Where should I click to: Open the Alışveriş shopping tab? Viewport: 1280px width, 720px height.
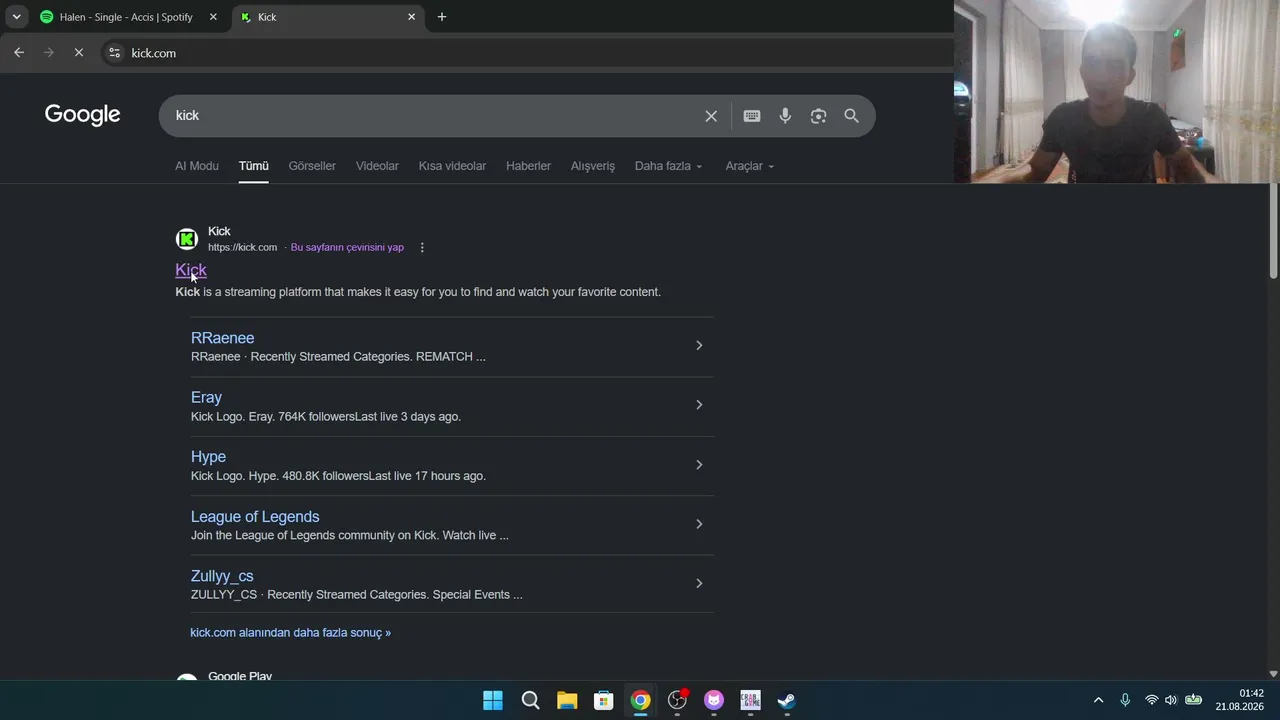(x=593, y=166)
